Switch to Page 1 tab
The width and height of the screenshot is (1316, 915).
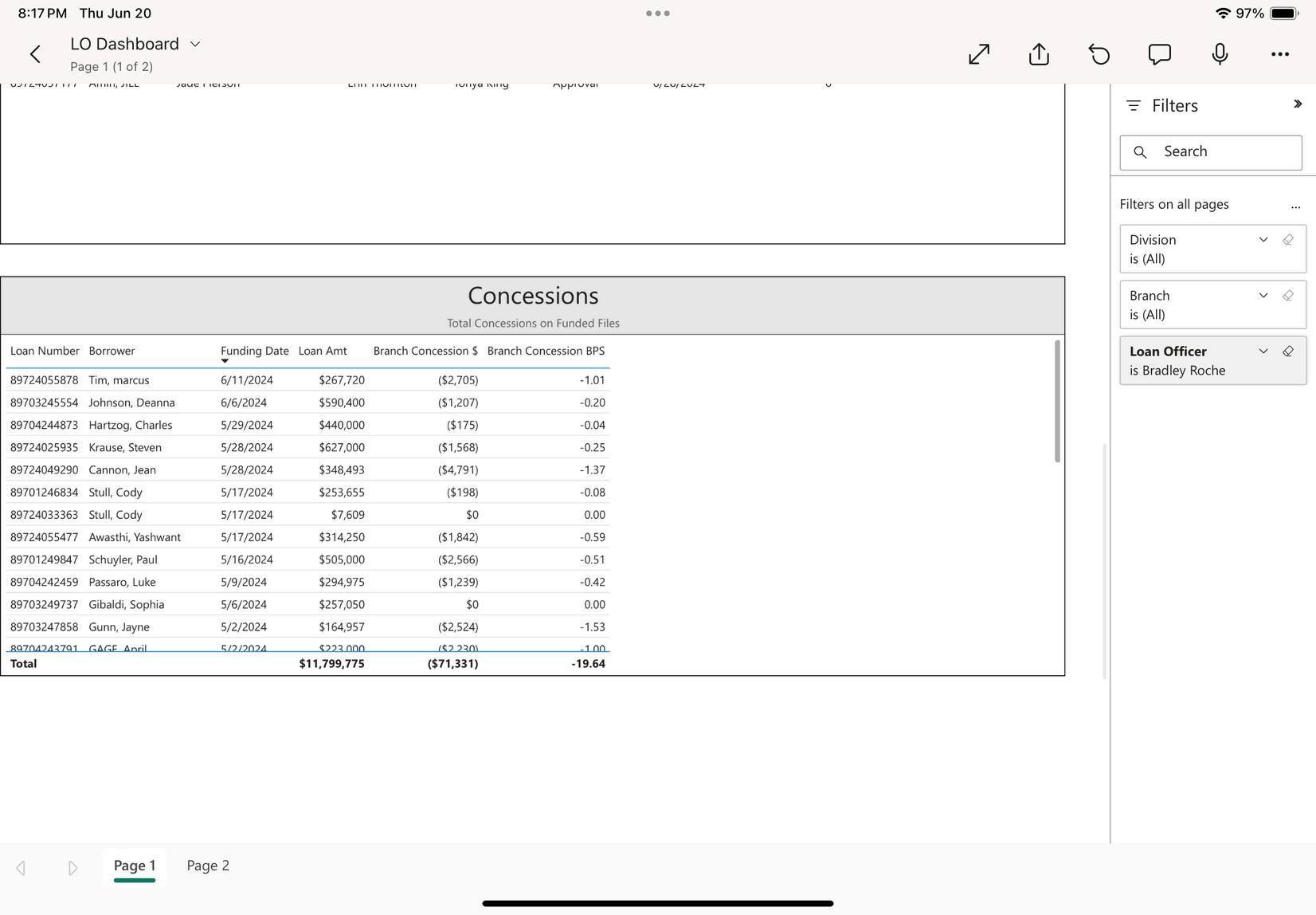[135, 866]
